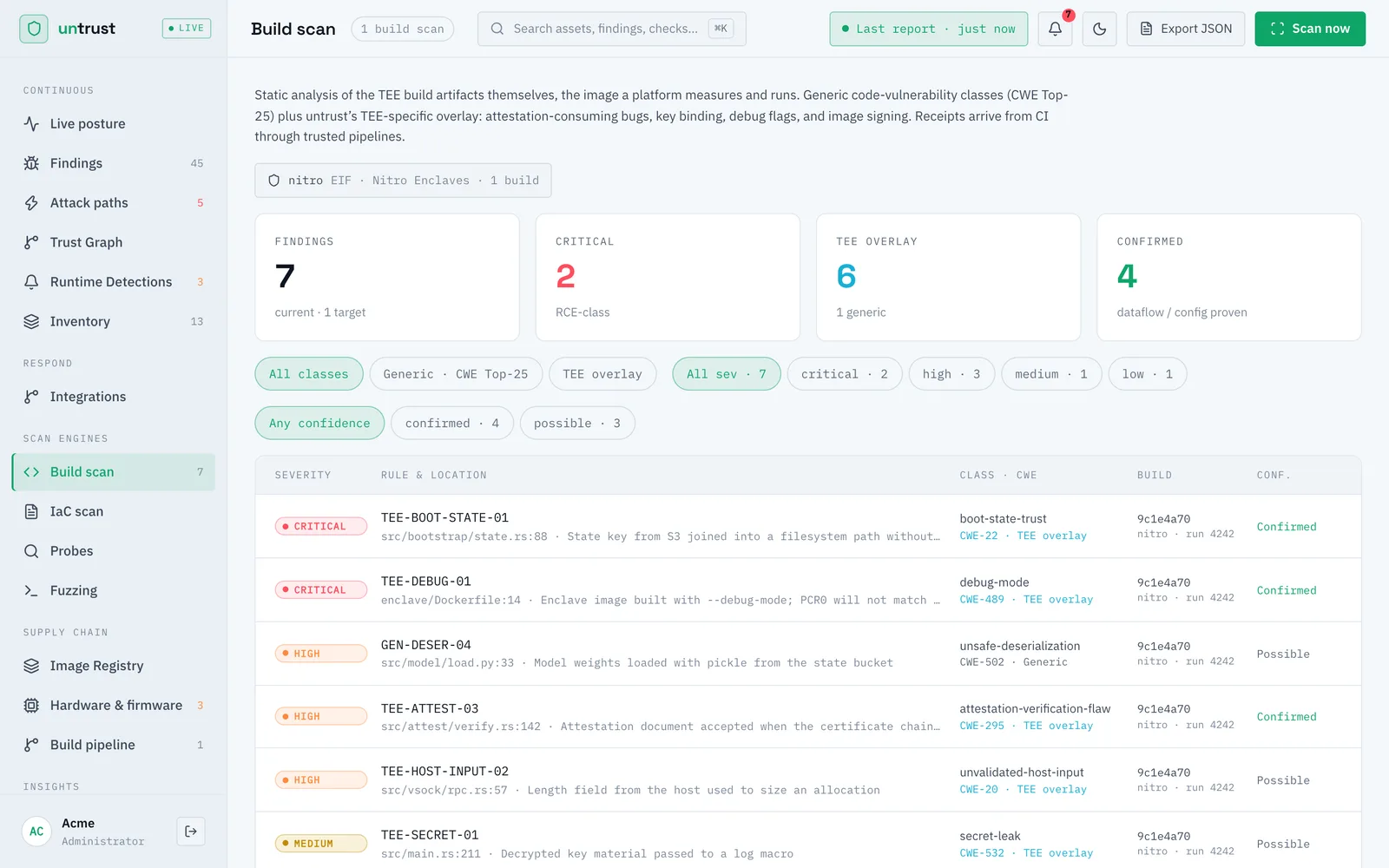Click the 1 build scan badge

click(403, 29)
